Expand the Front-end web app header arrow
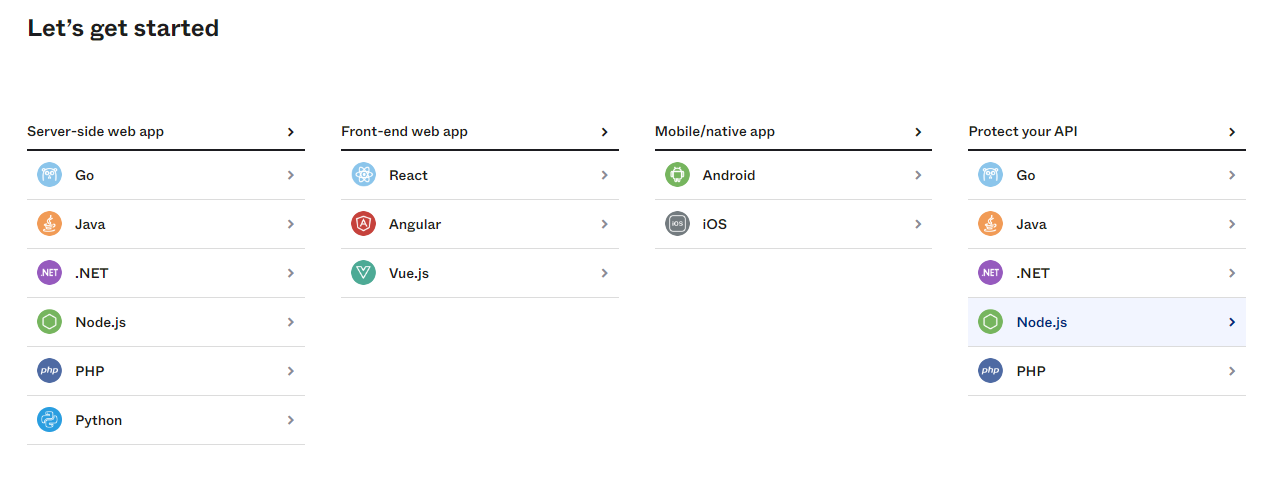Screen dimensions: 1273x477 coord(604,132)
